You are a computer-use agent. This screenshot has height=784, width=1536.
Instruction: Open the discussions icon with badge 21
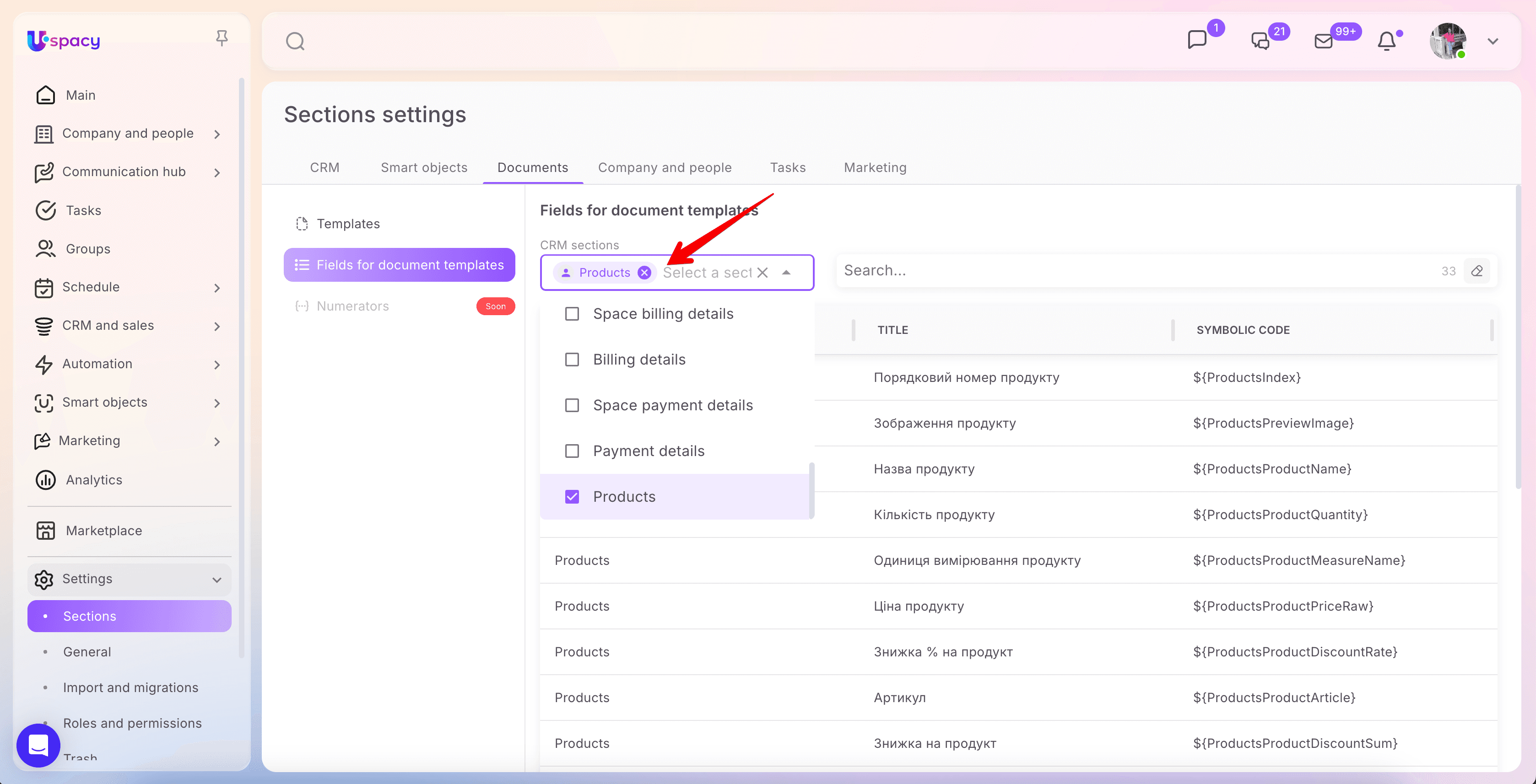point(1260,41)
